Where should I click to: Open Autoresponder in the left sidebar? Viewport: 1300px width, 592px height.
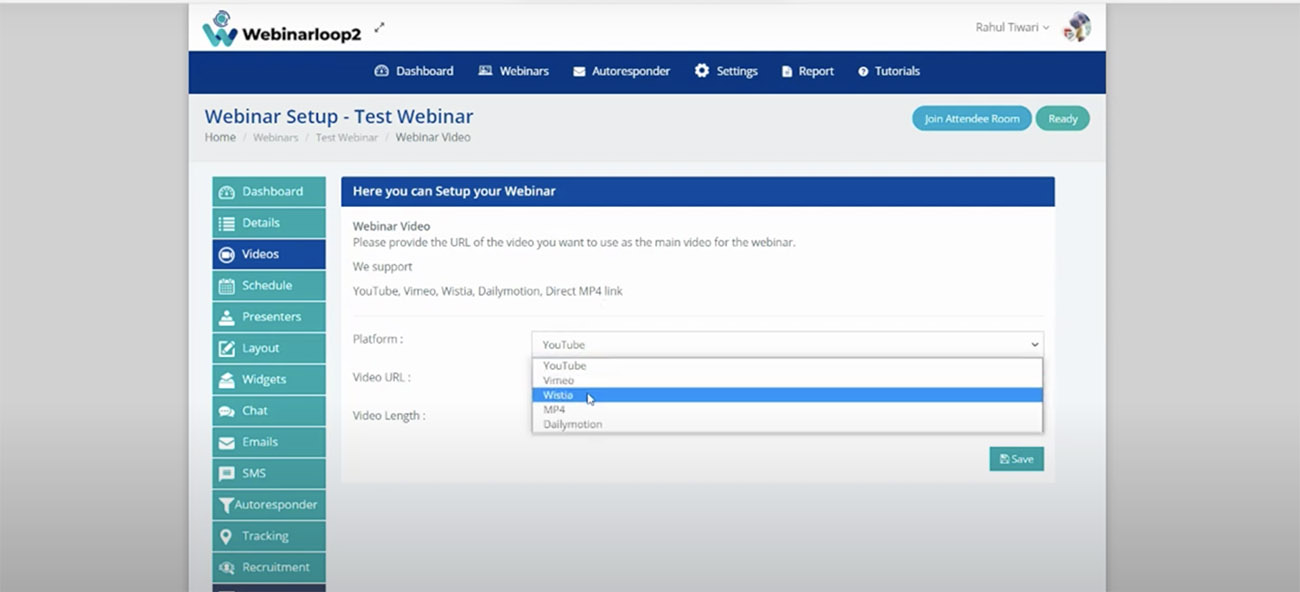269,505
